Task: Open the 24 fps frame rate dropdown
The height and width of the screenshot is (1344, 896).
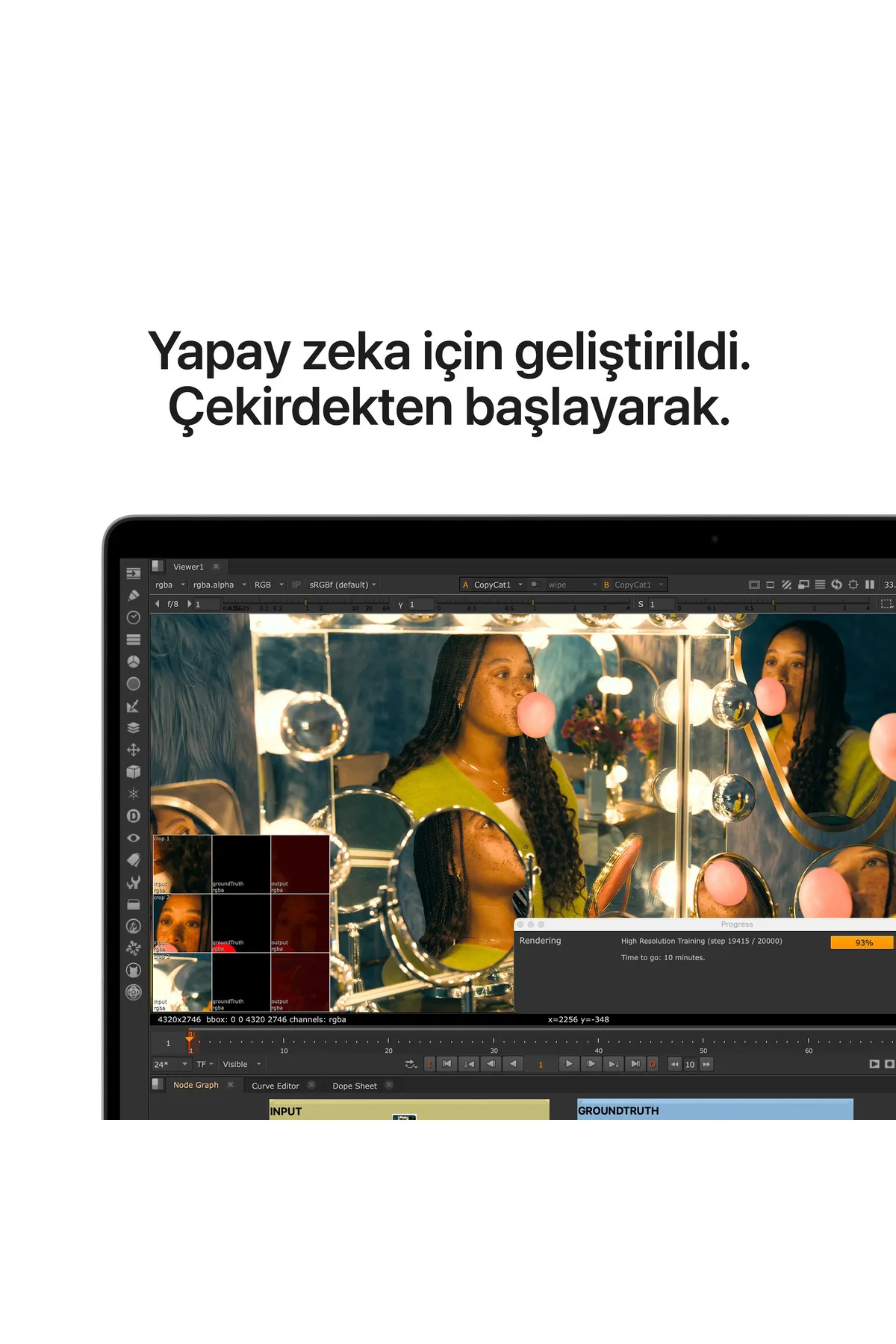Action: 170,1064
